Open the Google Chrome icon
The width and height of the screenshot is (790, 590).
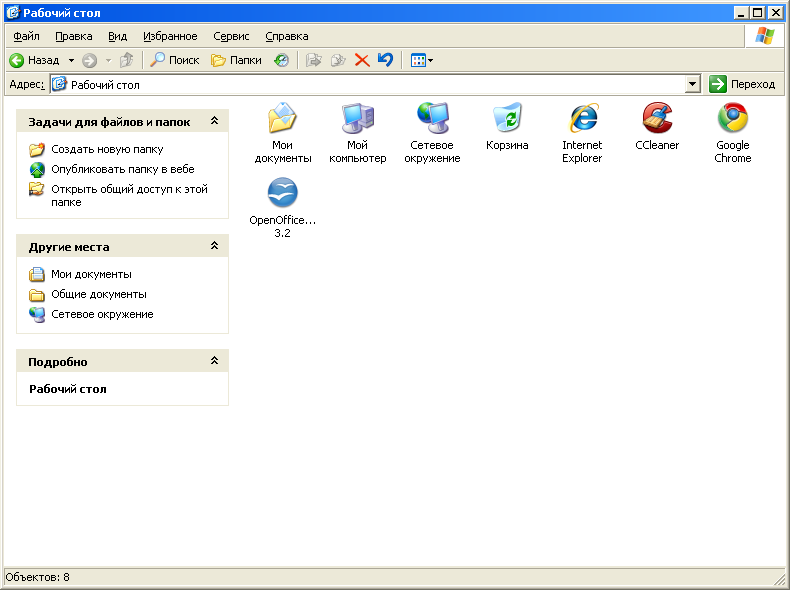click(x=732, y=119)
